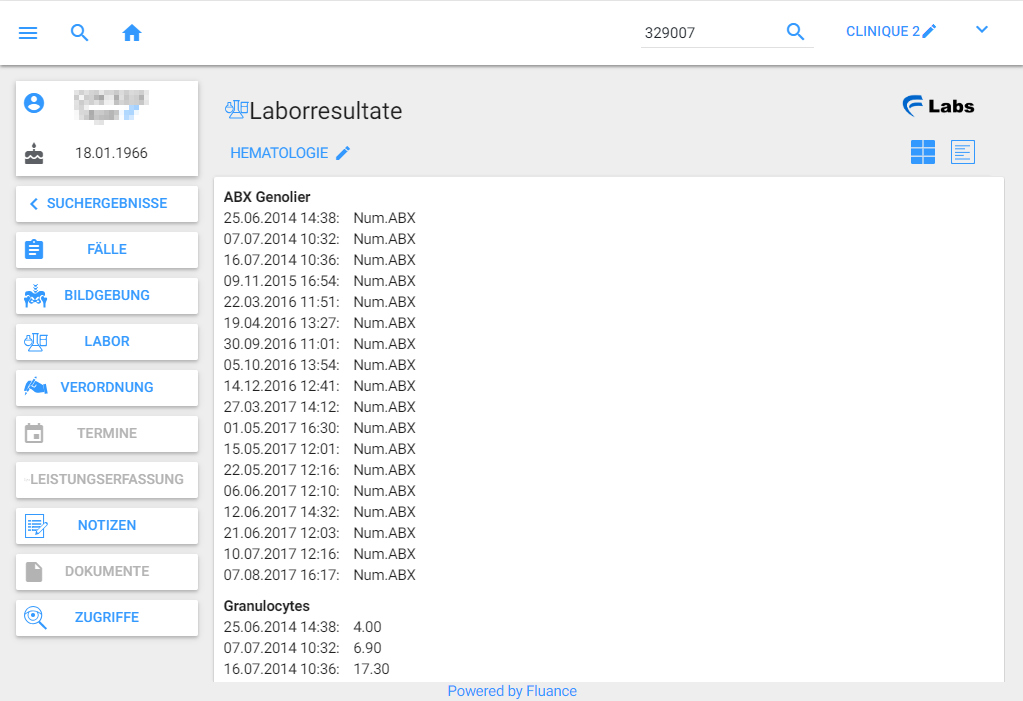This screenshot has height=701, width=1023.
Task: Open BILDGEBUNG imaging section
Action: (107, 295)
